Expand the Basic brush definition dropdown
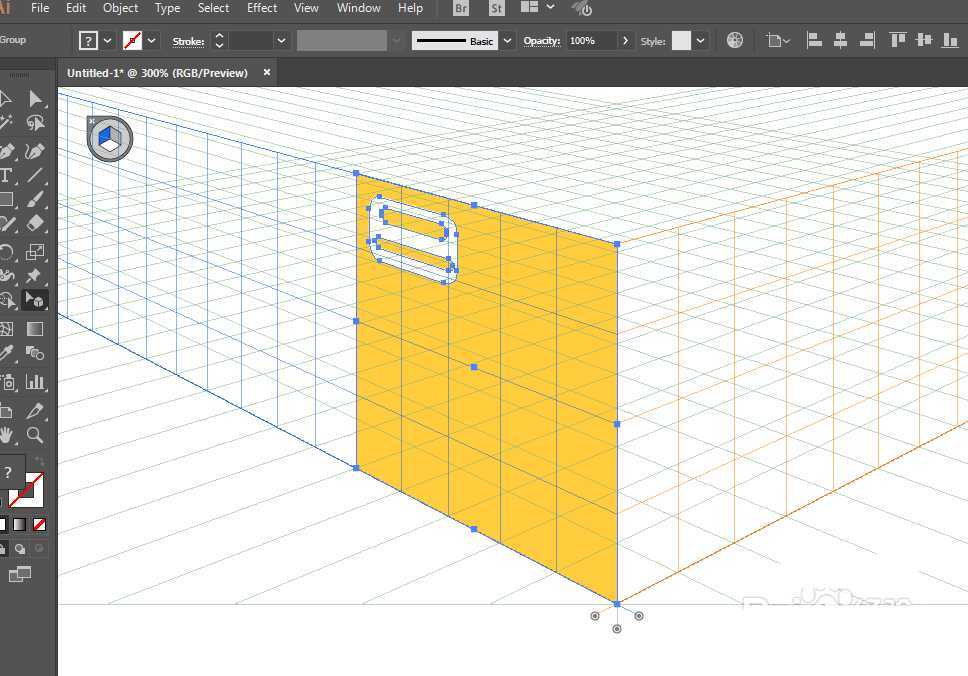Image resolution: width=968 pixels, height=676 pixels. pos(508,41)
